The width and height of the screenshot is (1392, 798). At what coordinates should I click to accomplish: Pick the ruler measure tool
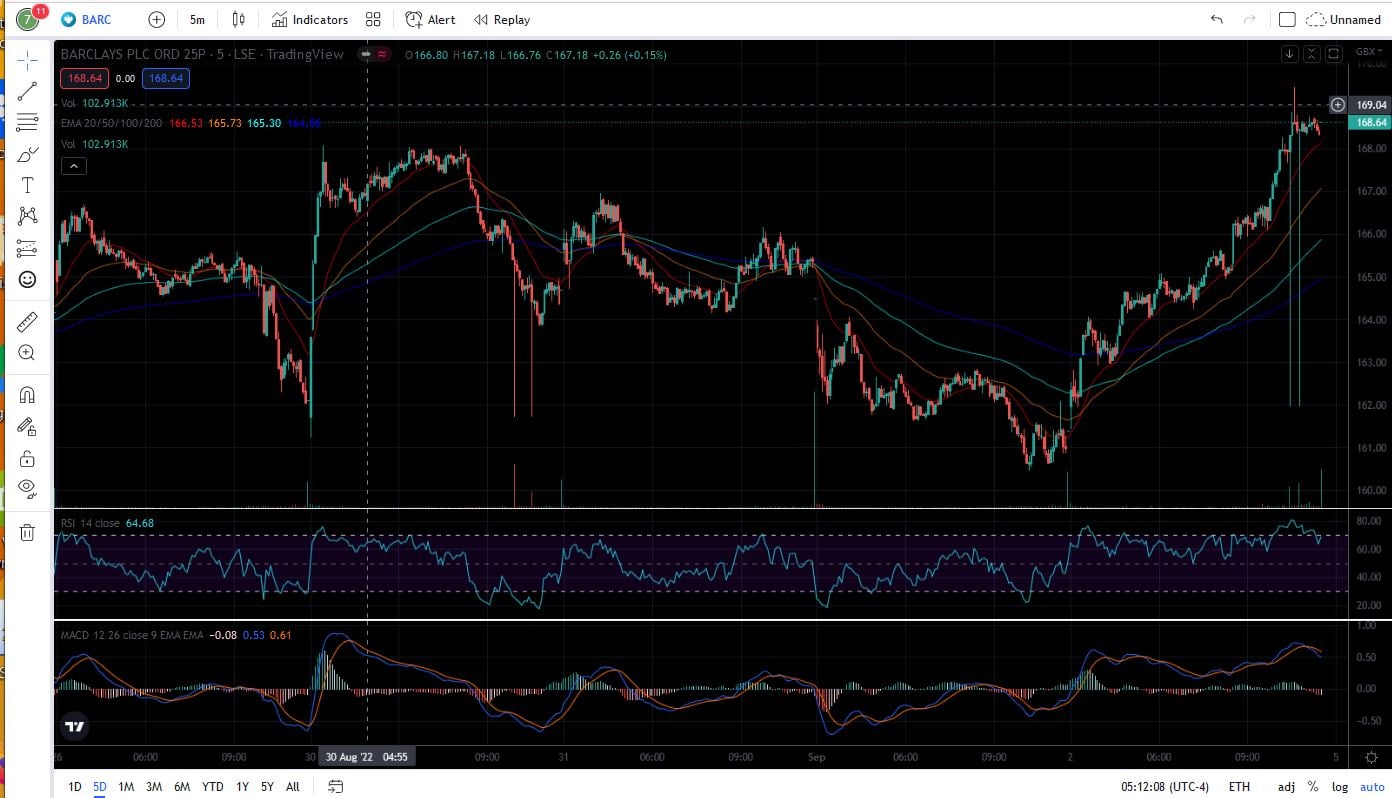coord(27,321)
